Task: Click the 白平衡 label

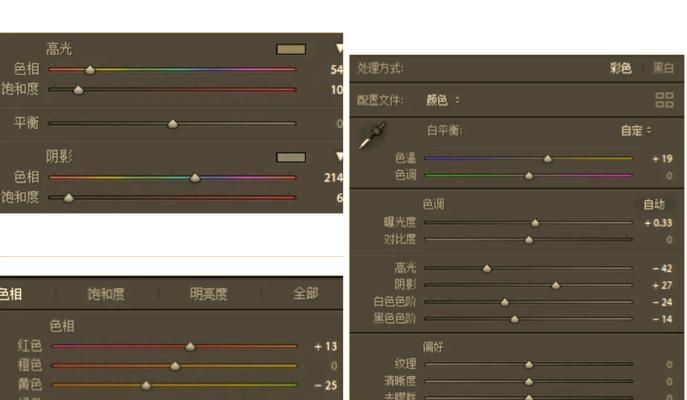Action: [445, 131]
